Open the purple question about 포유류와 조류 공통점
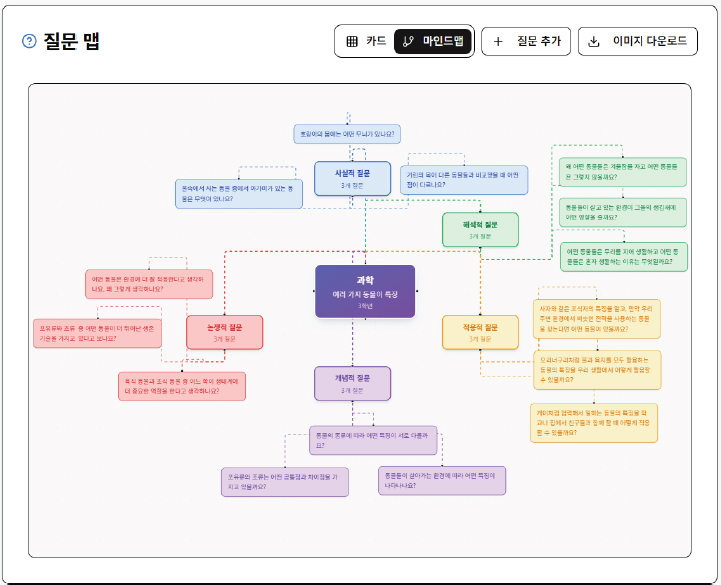This screenshot has height=585, width=721. 284,481
